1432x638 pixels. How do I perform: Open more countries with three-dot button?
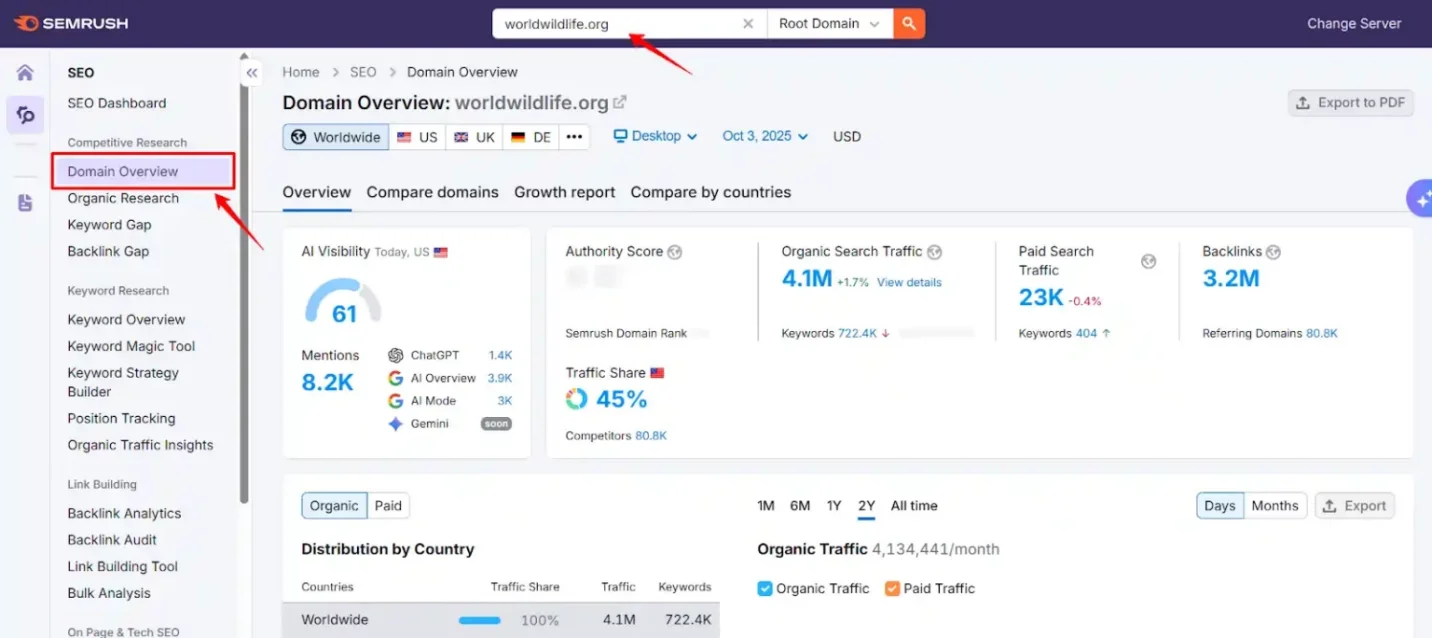click(573, 137)
